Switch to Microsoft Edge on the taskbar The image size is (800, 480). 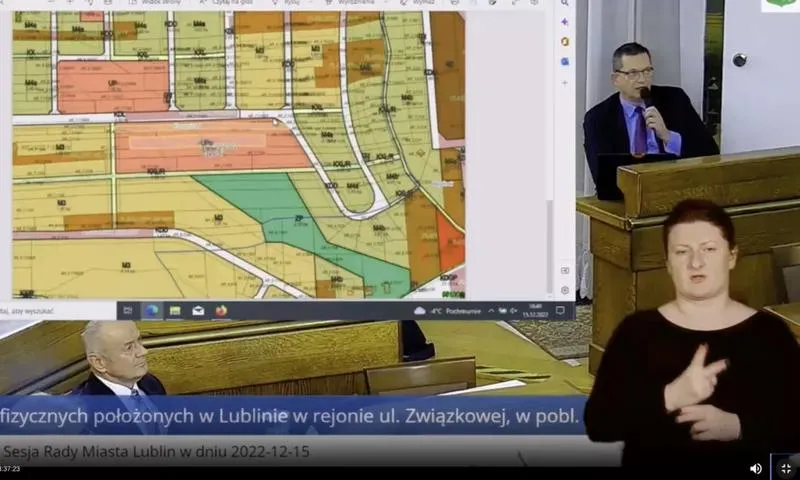[151, 311]
